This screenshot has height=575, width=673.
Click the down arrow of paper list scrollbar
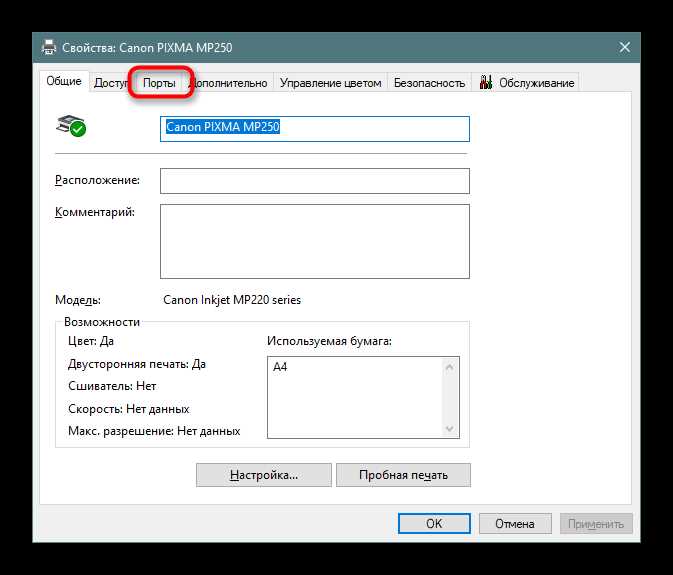[449, 428]
